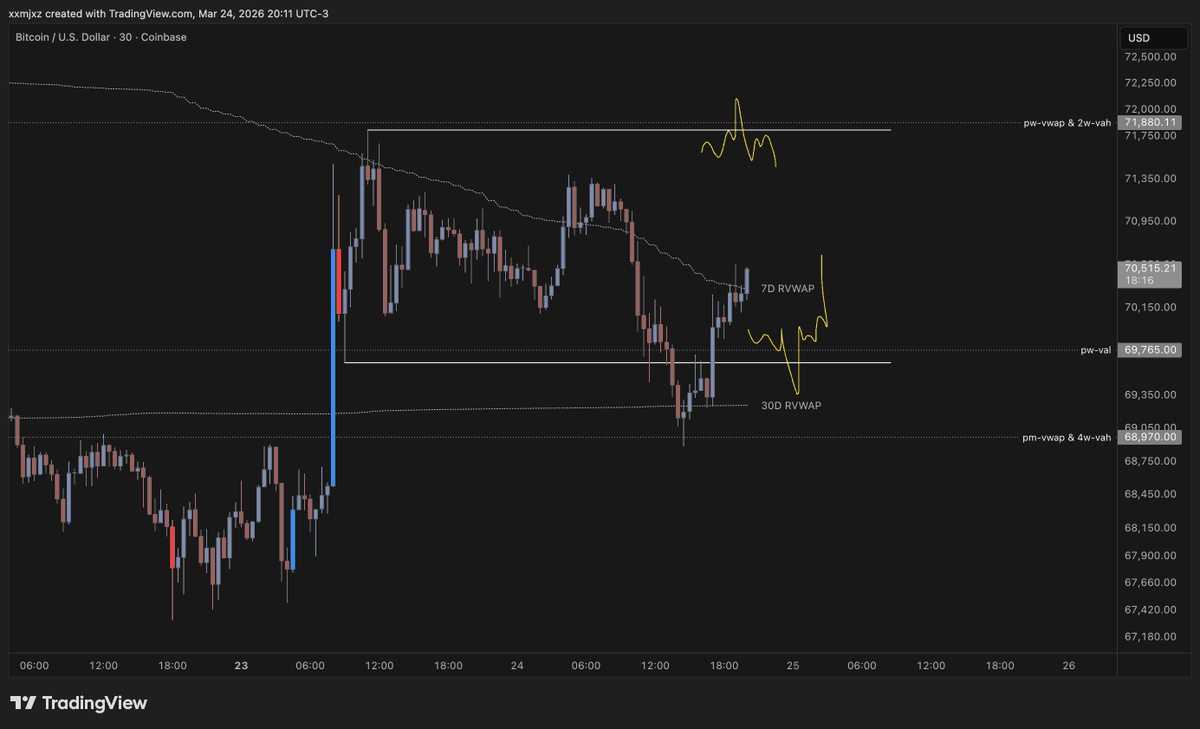Click the 67,420.00 price axis value
The height and width of the screenshot is (729, 1200).
[x=1150, y=609]
